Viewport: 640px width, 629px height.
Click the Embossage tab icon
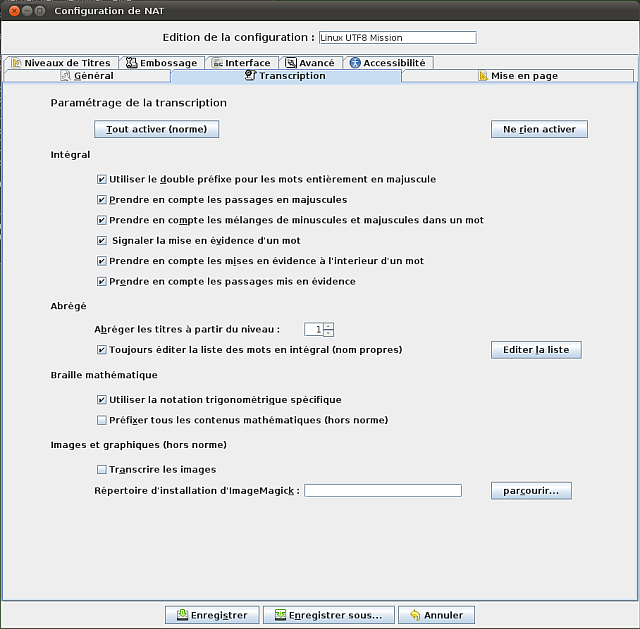tap(131, 62)
